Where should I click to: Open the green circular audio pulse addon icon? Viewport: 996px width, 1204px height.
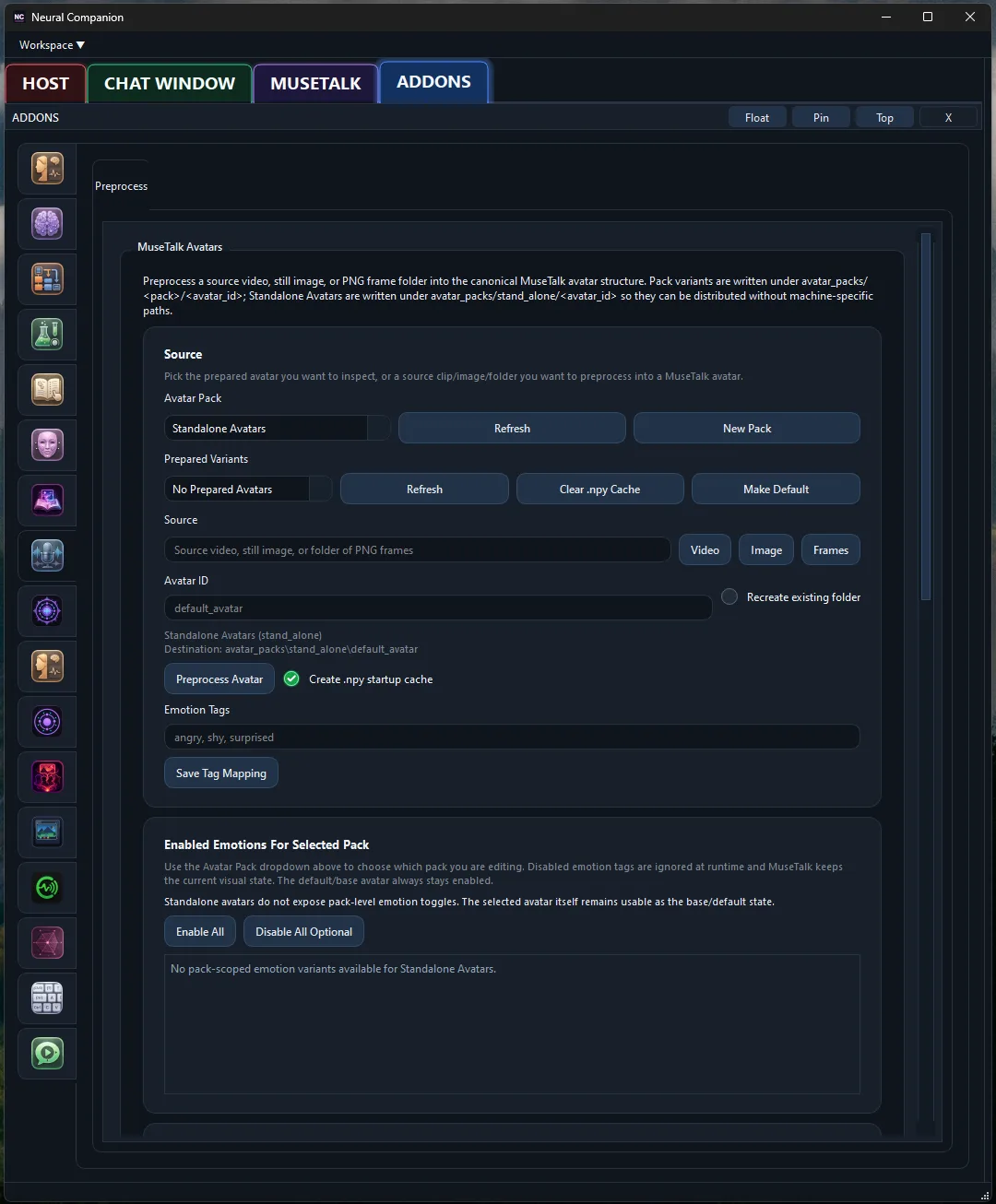point(47,888)
